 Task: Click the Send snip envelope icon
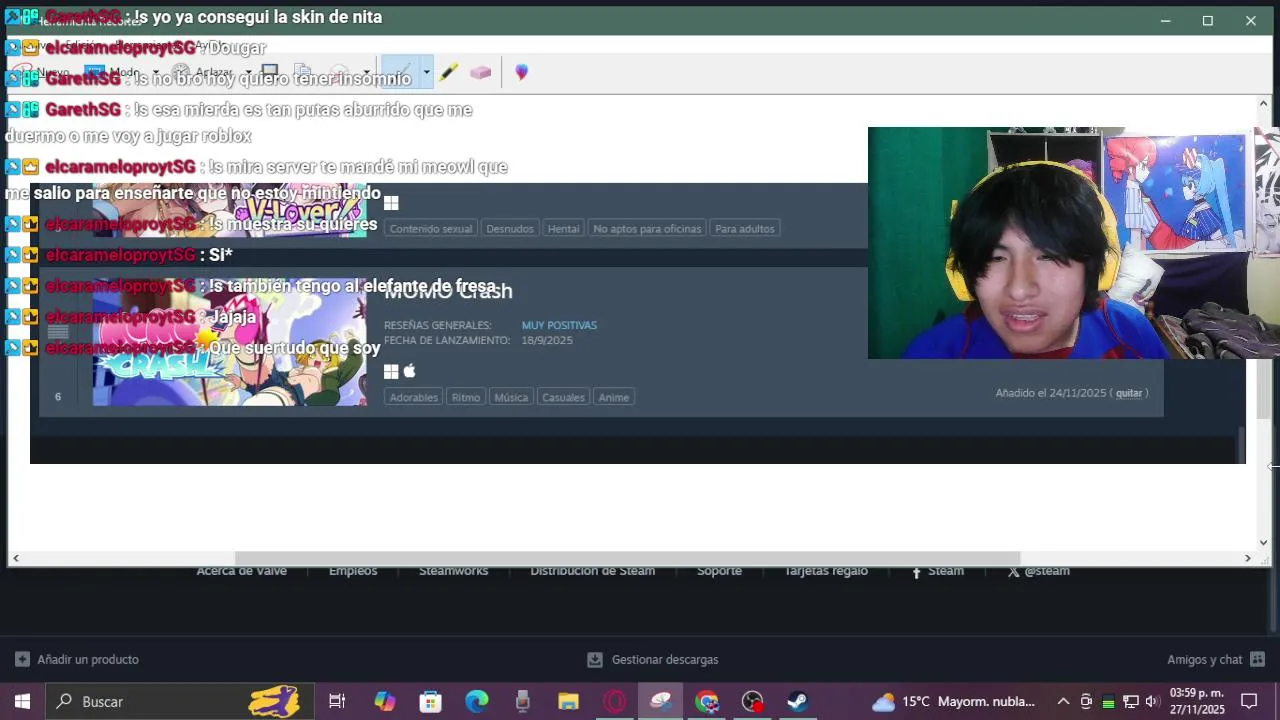coord(339,72)
